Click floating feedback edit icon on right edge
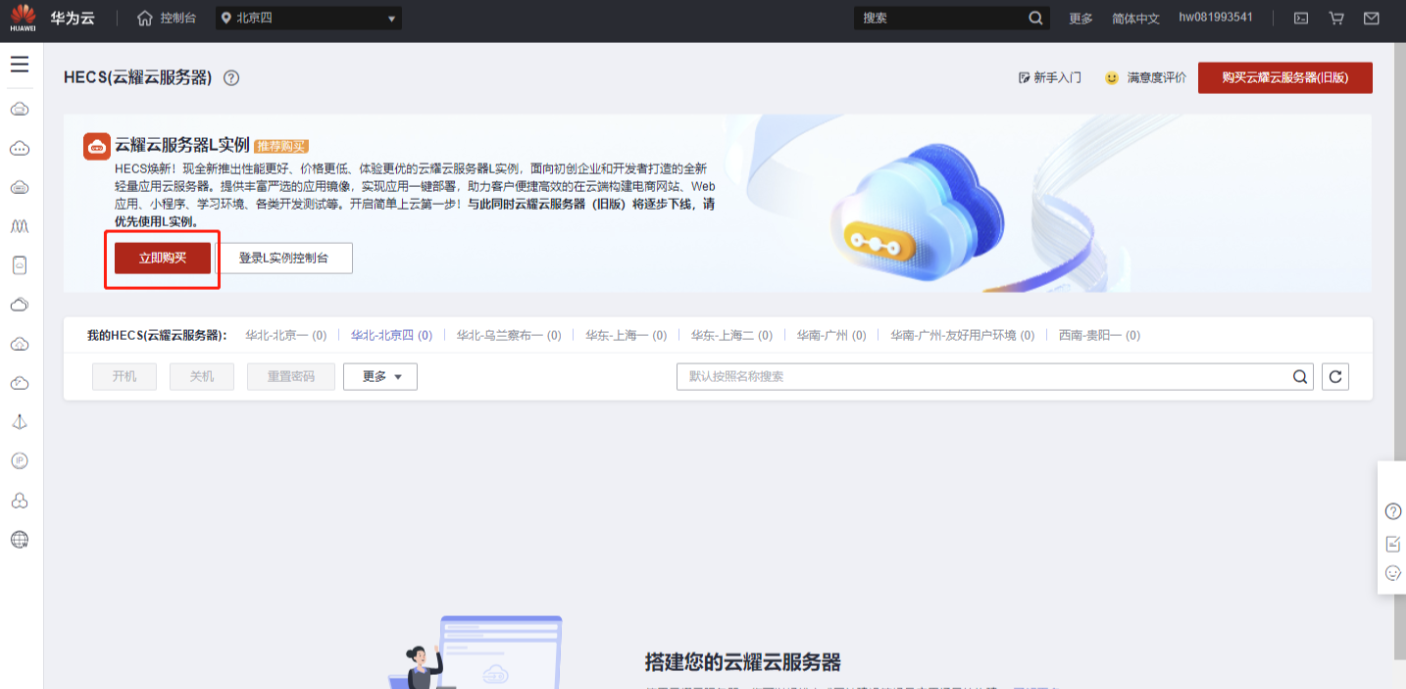The width and height of the screenshot is (1406, 689). (1393, 544)
